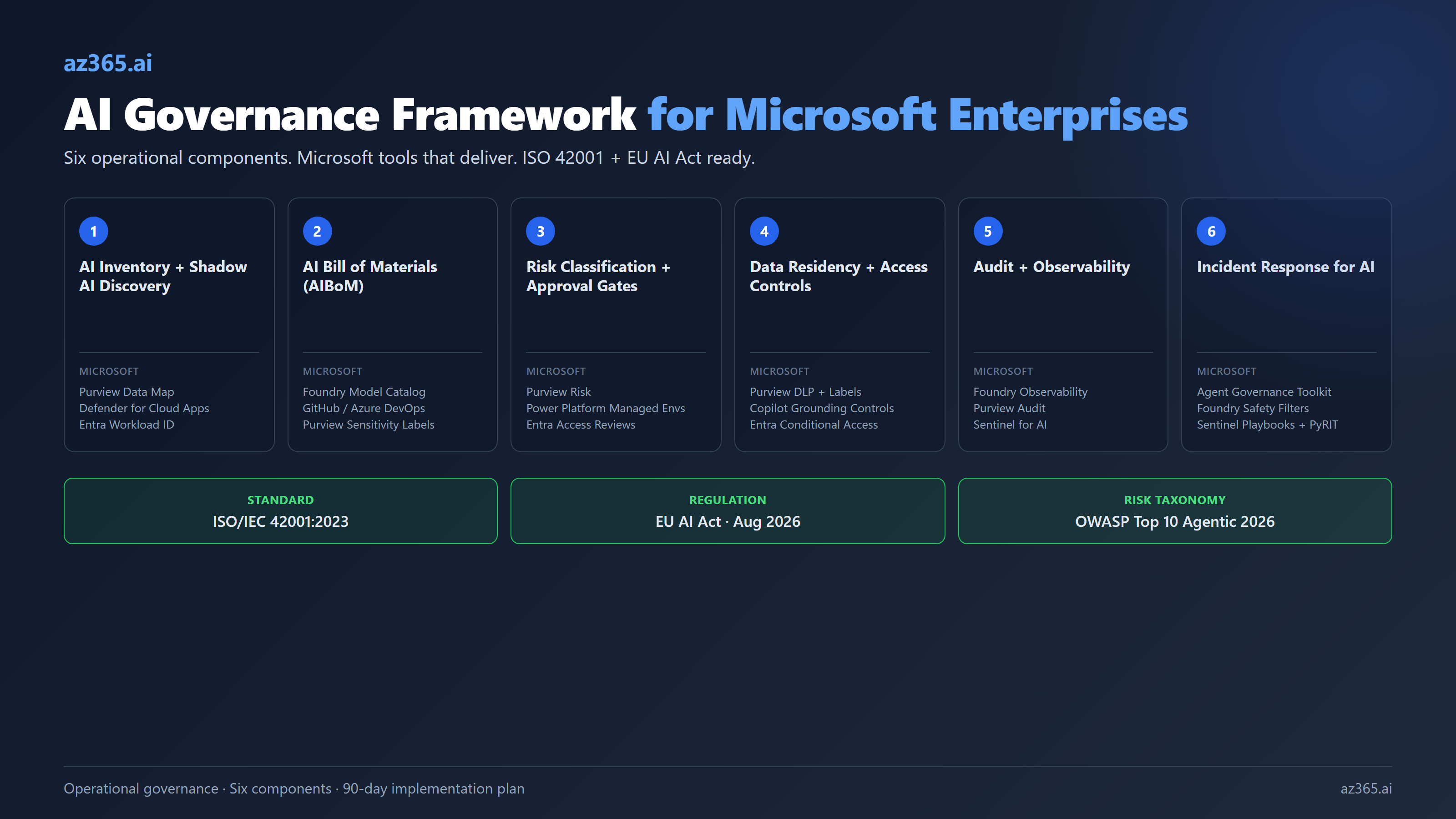Select the az365.ai logo in the header
Viewport: 1456px width, 819px height.
[108, 63]
